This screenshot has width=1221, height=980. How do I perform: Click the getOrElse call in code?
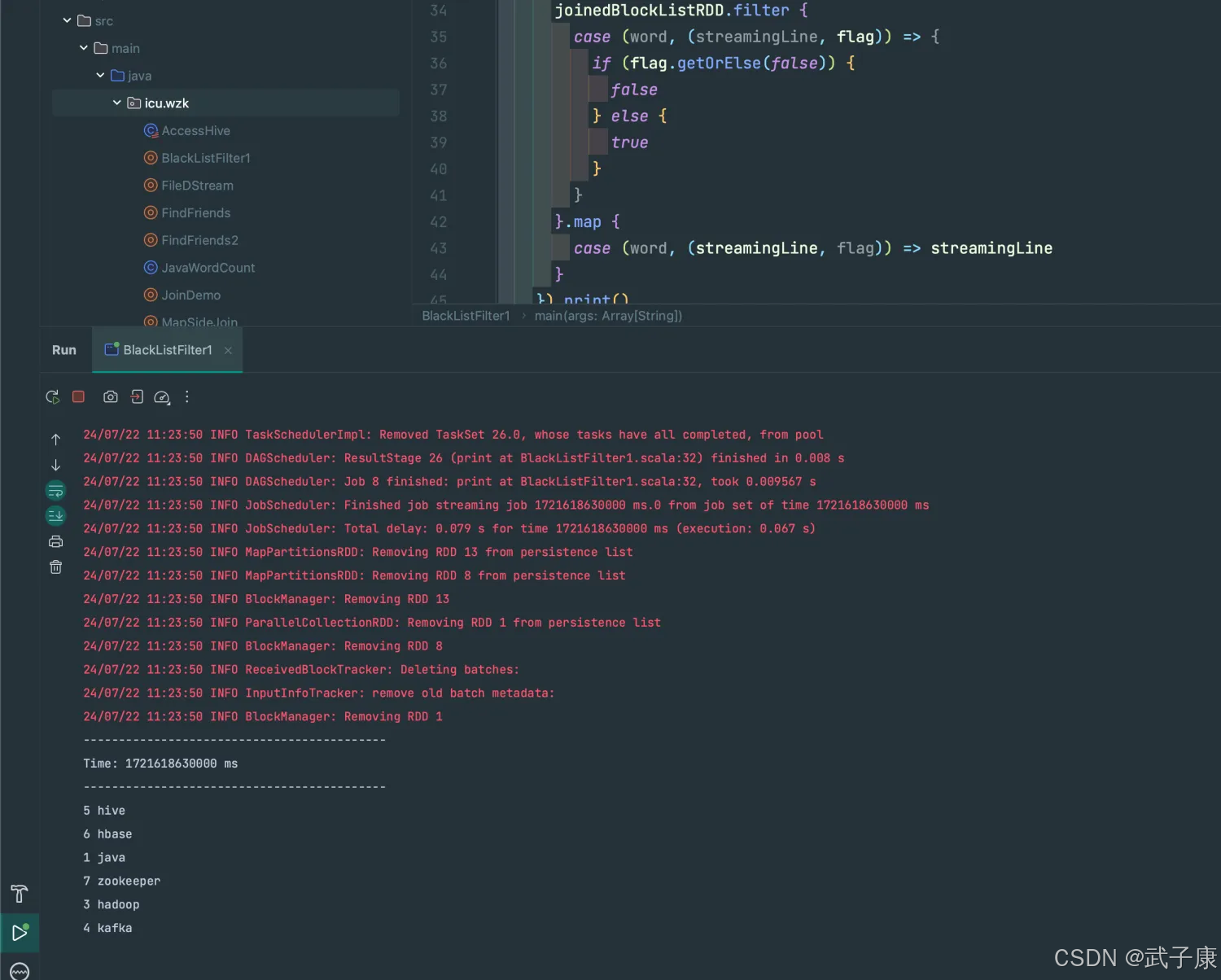(720, 63)
